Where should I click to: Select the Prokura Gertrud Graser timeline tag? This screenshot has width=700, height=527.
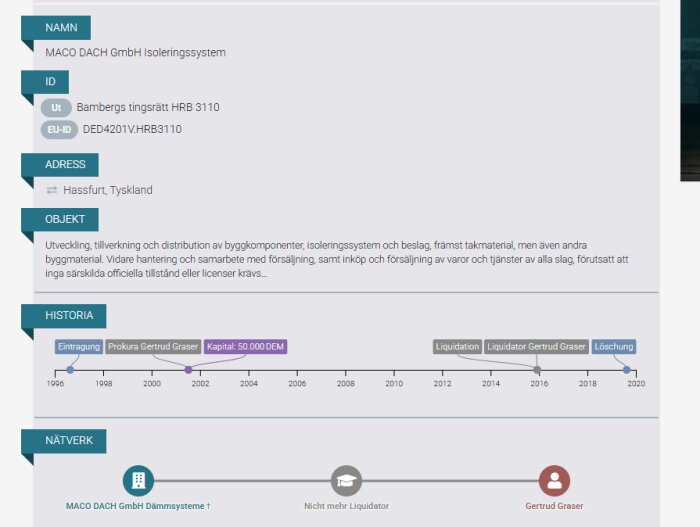[x=153, y=347]
